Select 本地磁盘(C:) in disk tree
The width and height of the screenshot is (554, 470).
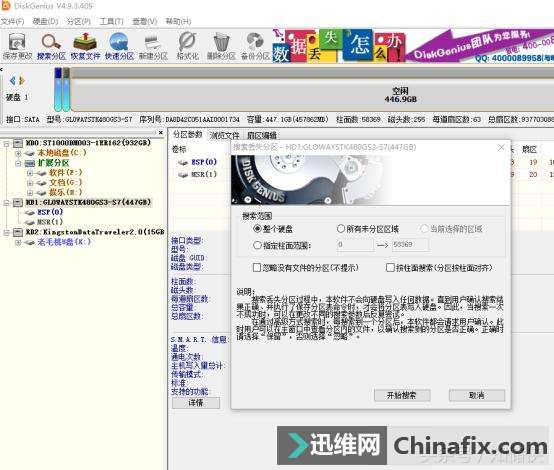click(x=62, y=153)
